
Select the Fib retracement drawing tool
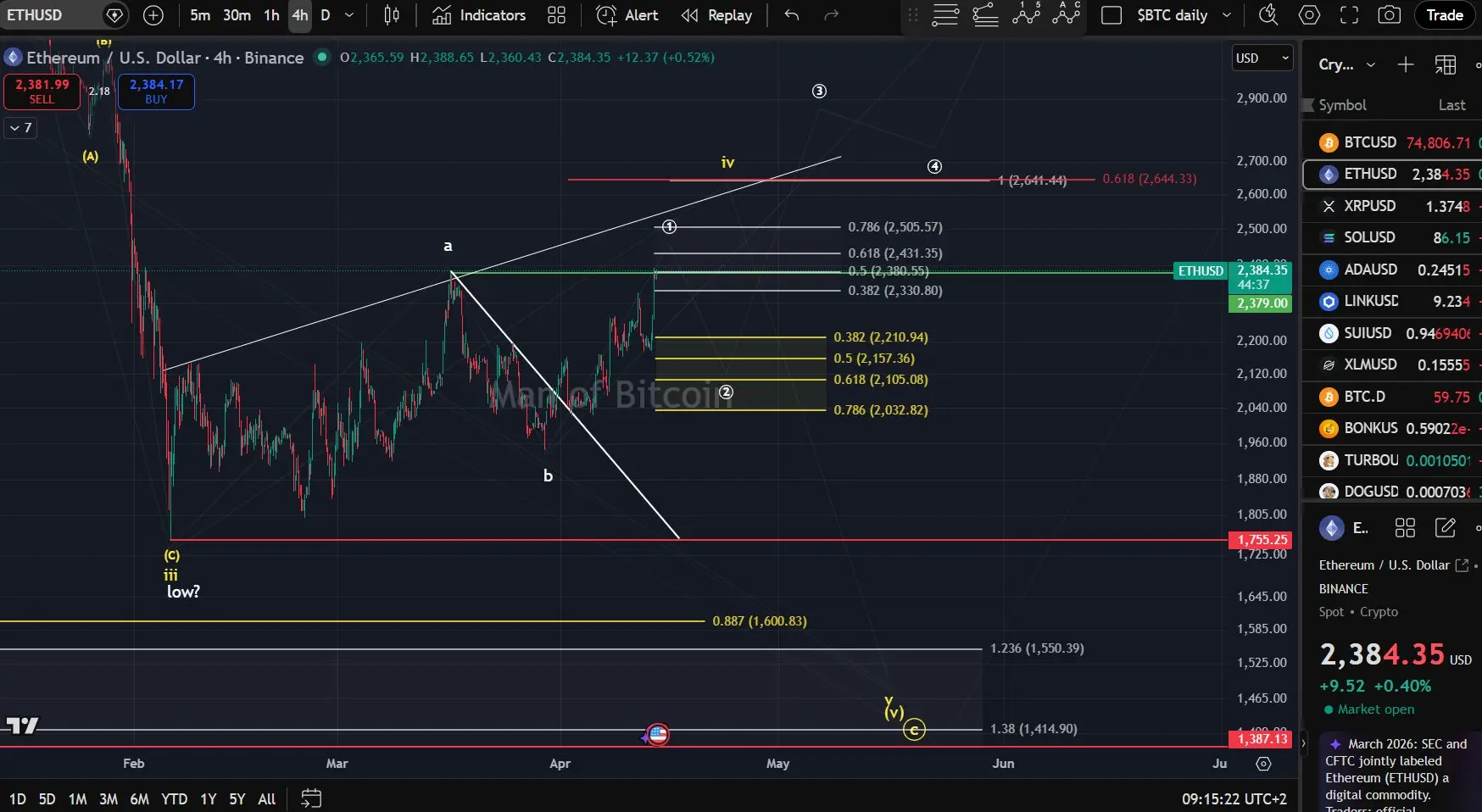985,15
